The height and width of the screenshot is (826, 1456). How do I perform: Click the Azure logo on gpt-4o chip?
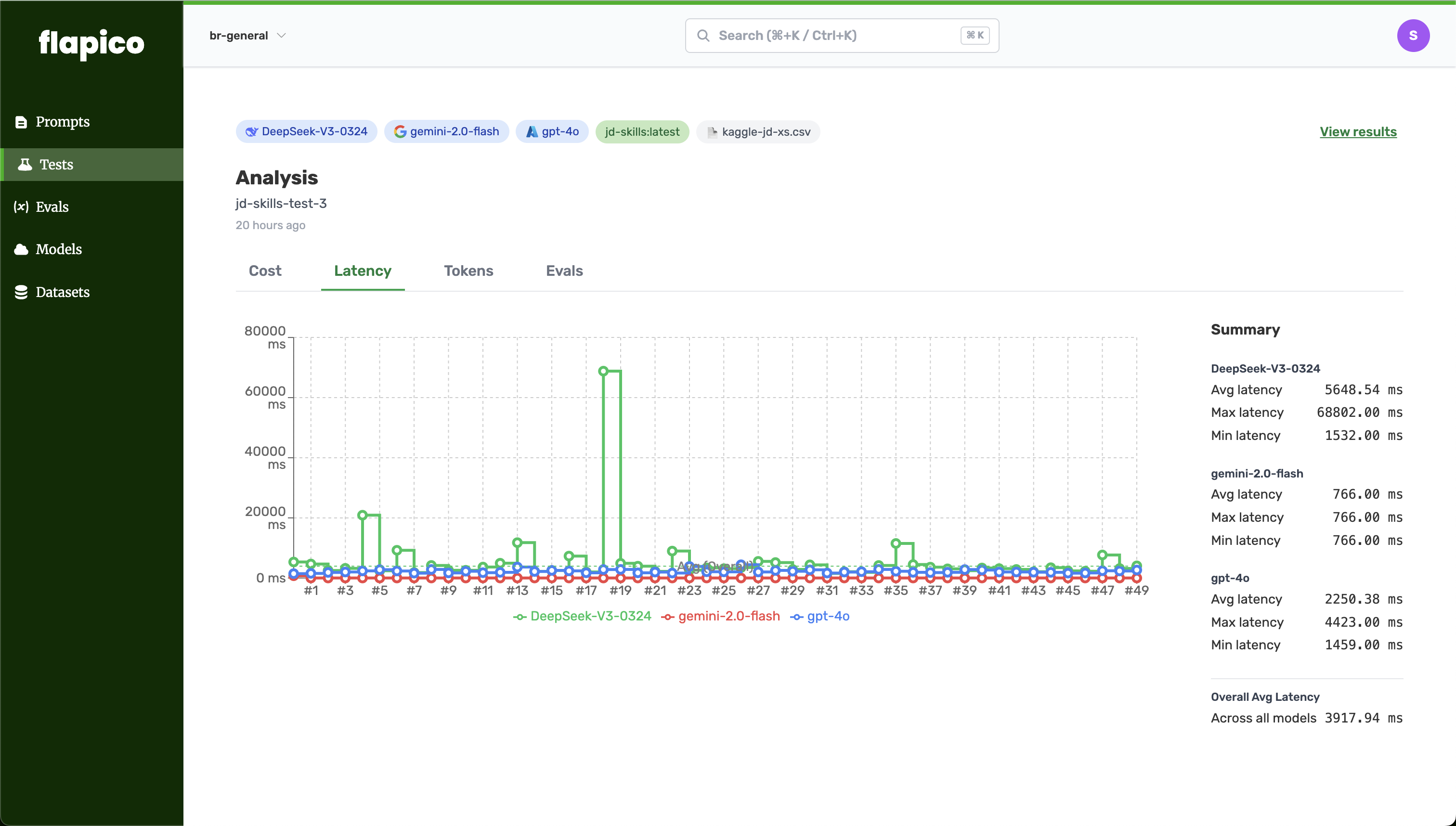[x=532, y=131]
